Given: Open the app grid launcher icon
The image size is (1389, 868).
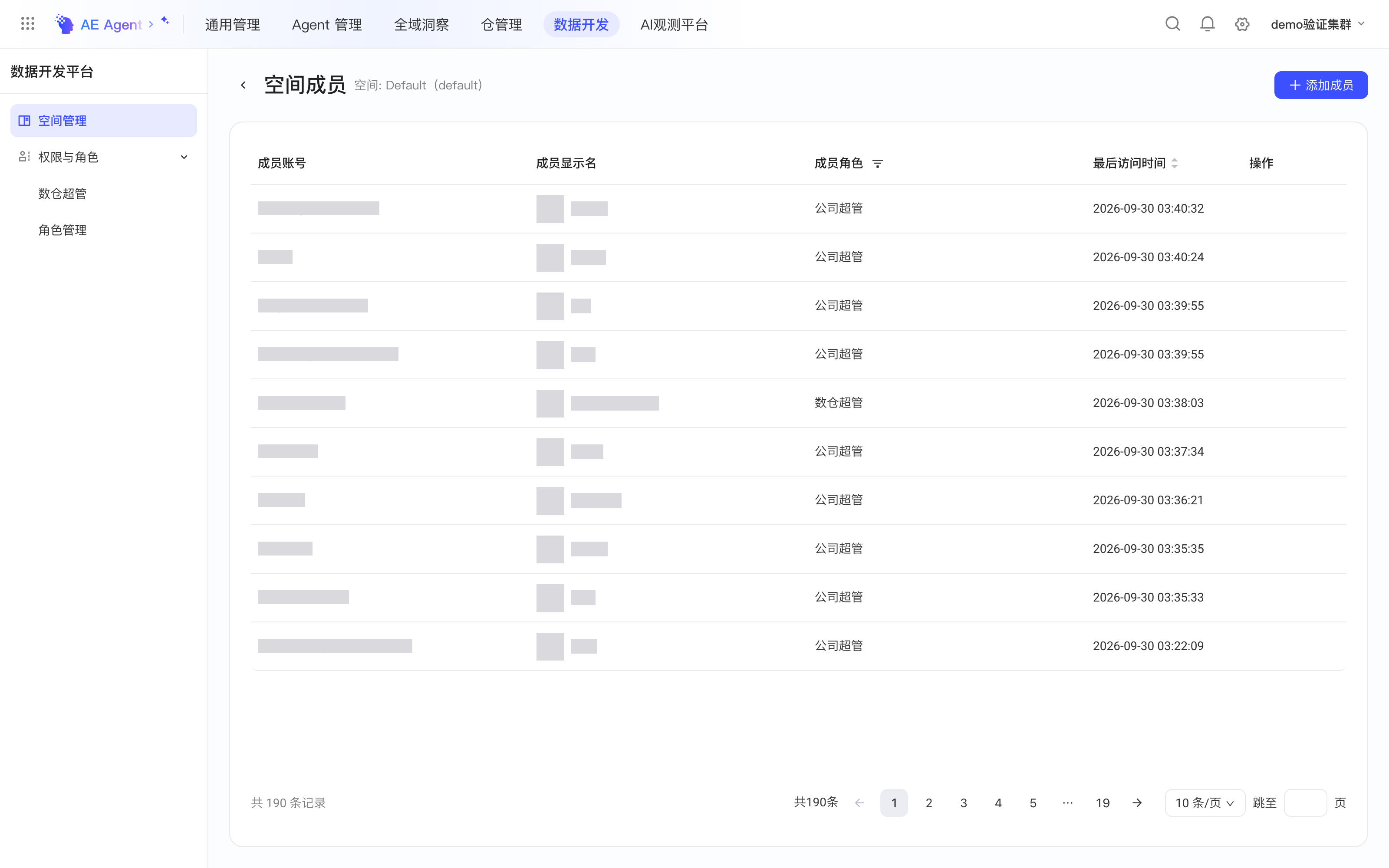Looking at the screenshot, I should pos(27,23).
